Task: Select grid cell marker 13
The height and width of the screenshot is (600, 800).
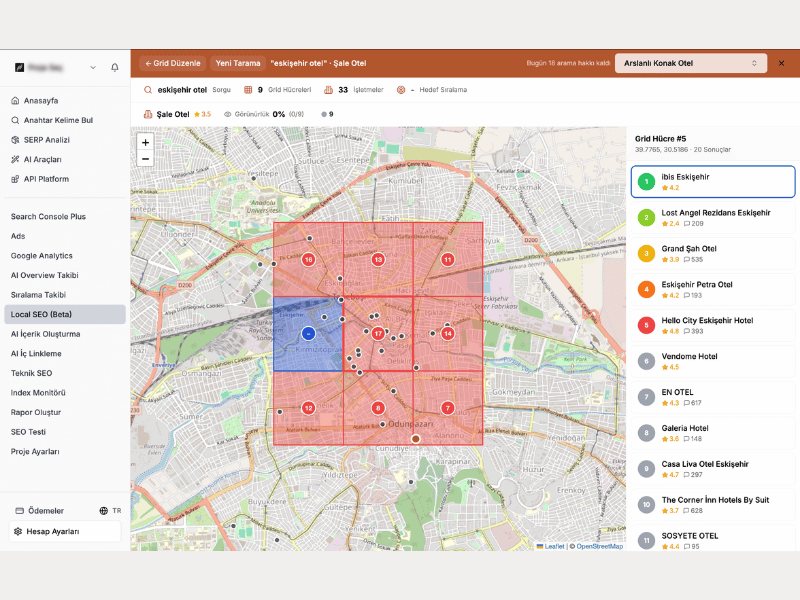Action: click(x=378, y=259)
